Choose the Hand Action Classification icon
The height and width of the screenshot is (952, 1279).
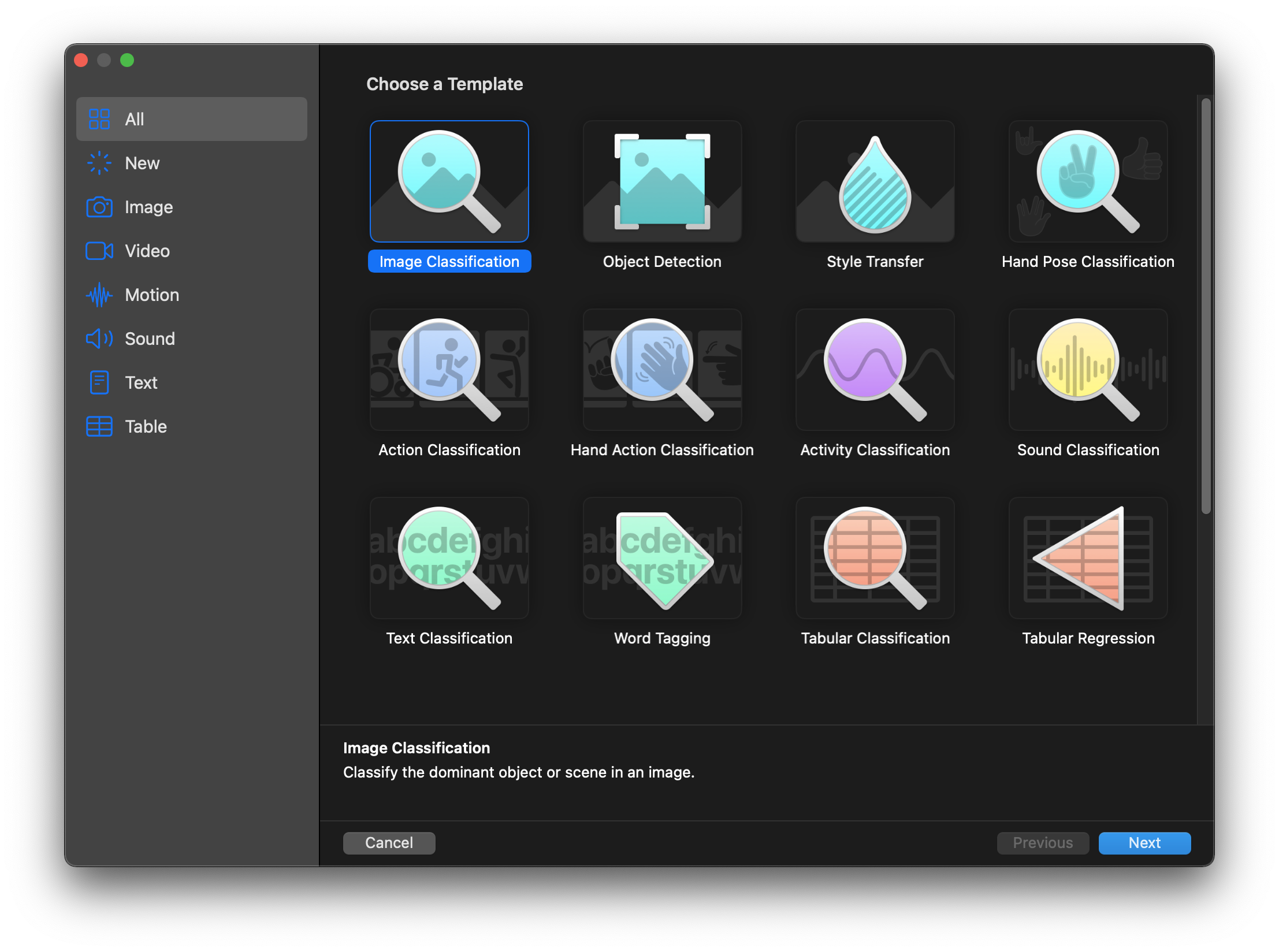point(662,370)
